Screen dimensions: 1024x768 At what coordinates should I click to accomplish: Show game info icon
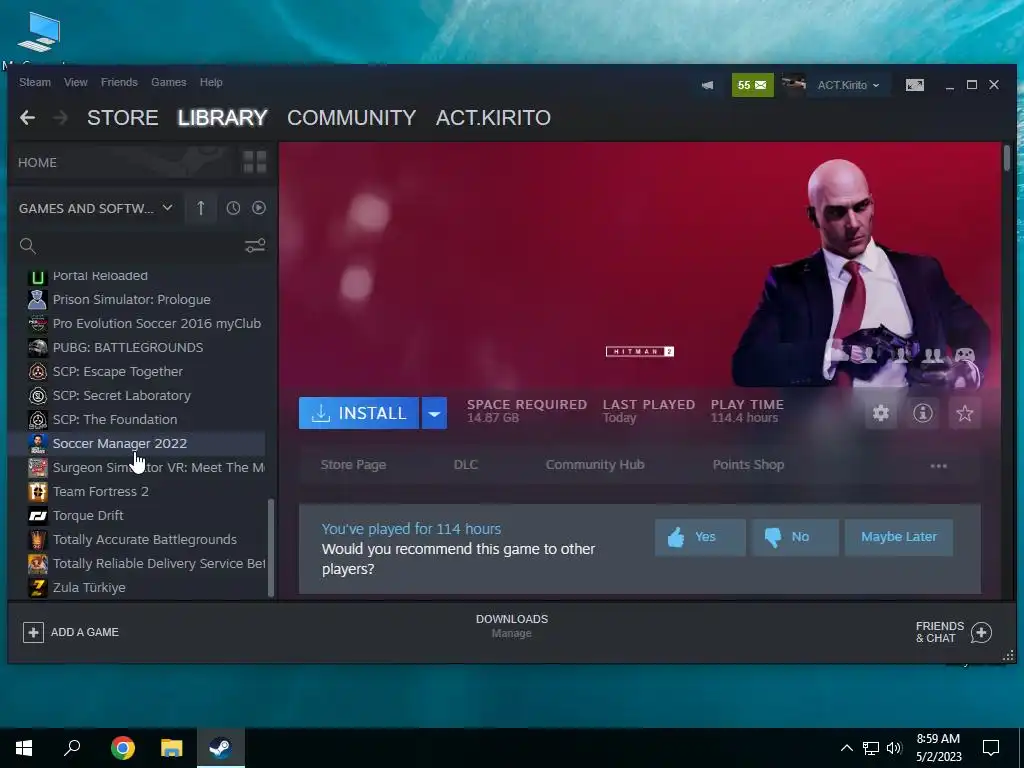923,413
